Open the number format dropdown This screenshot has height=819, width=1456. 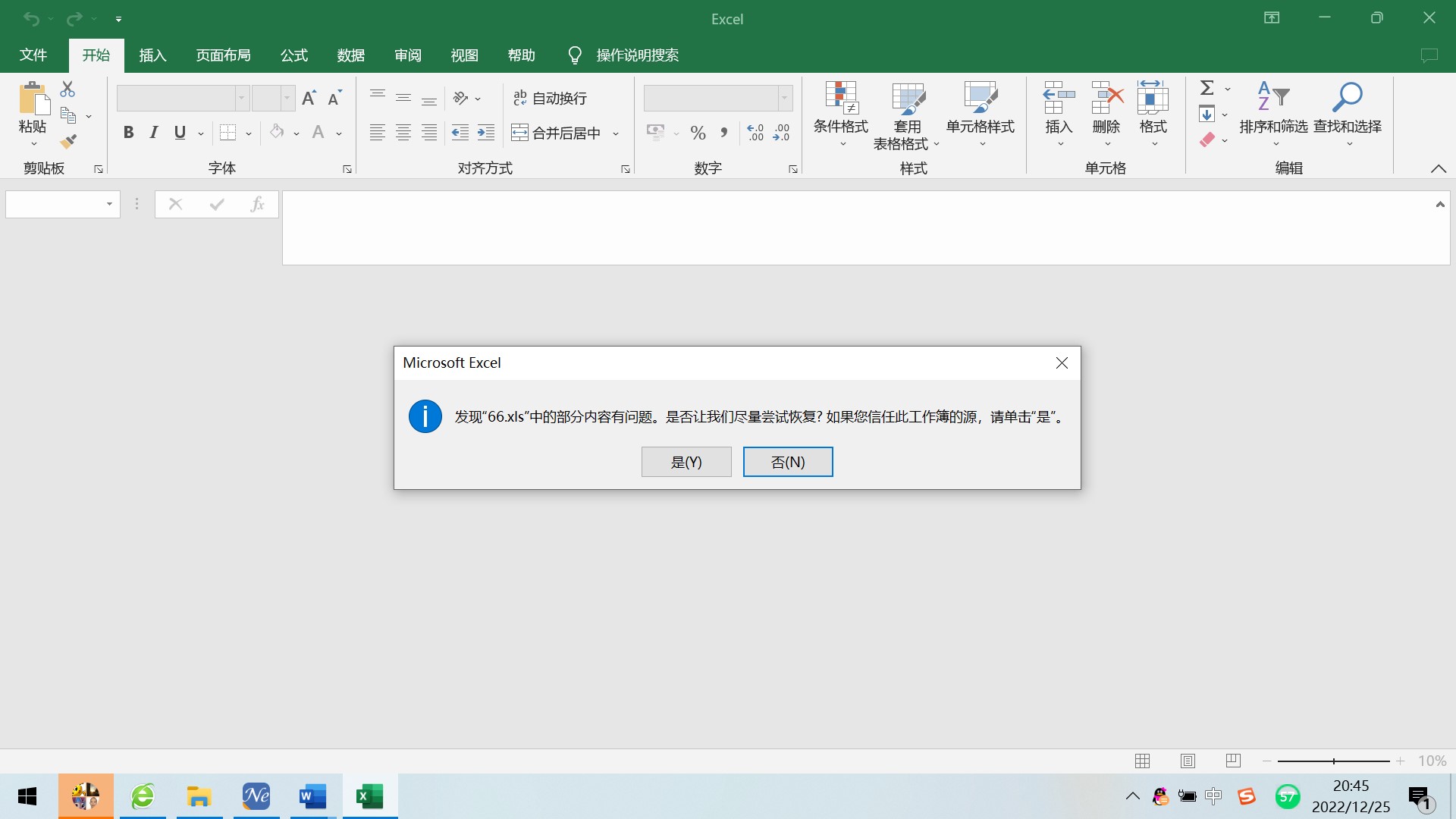coord(785,98)
